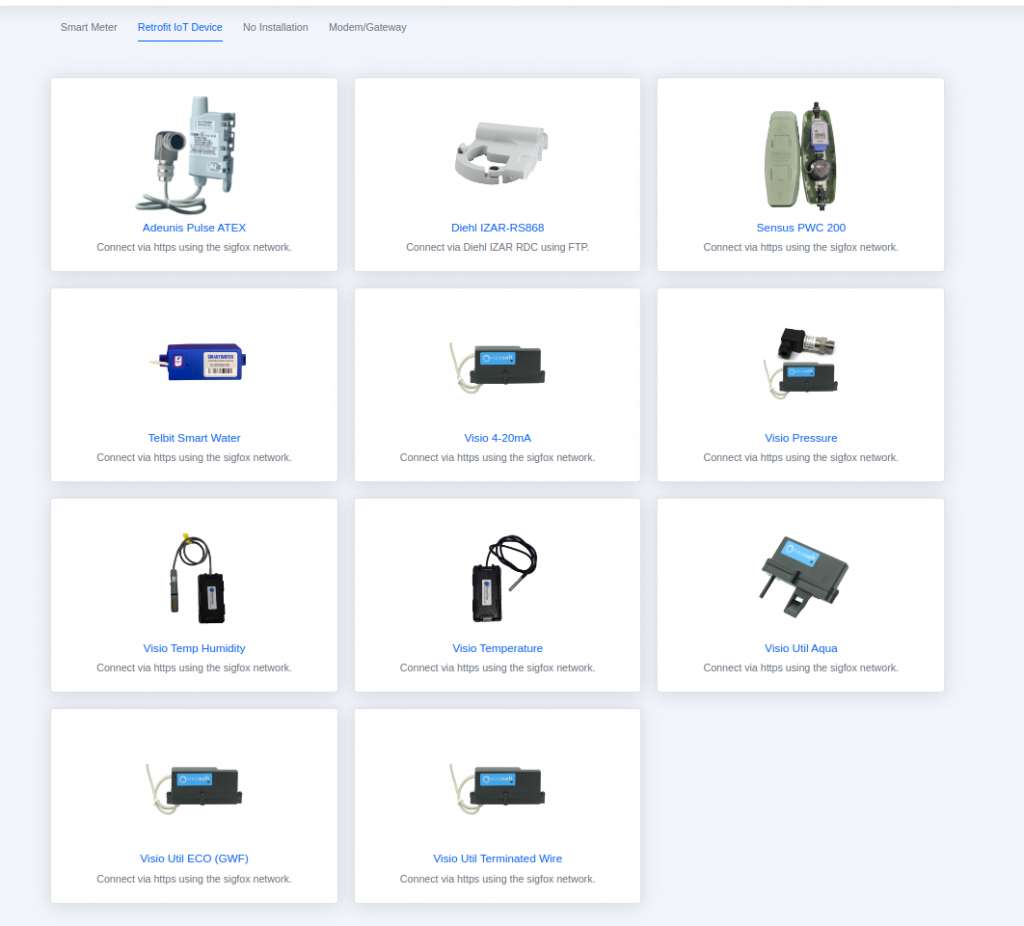Open the Diehl IZAR-RS868 device link

click(497, 227)
